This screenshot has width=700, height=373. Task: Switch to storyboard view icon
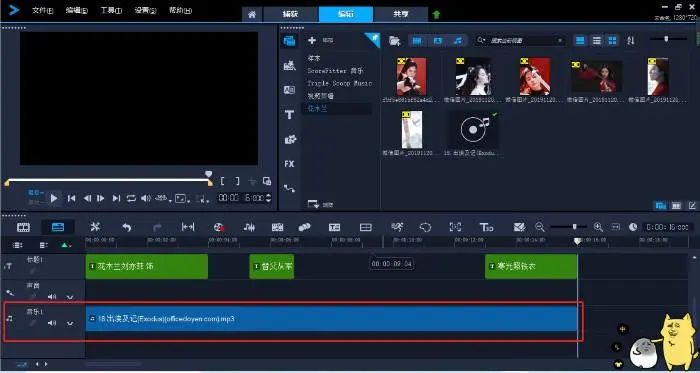[x=23, y=227]
